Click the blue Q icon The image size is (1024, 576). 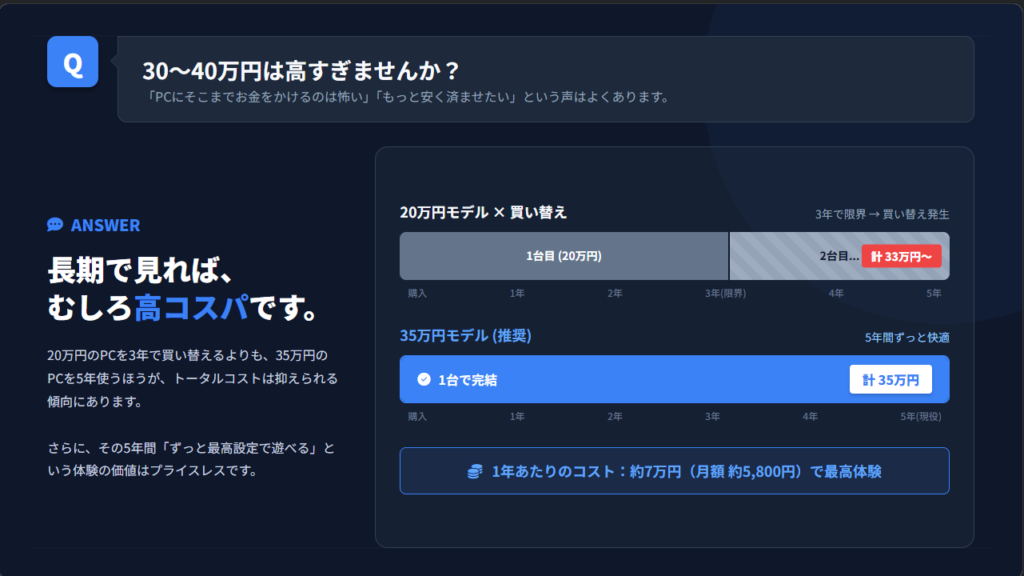coord(72,62)
